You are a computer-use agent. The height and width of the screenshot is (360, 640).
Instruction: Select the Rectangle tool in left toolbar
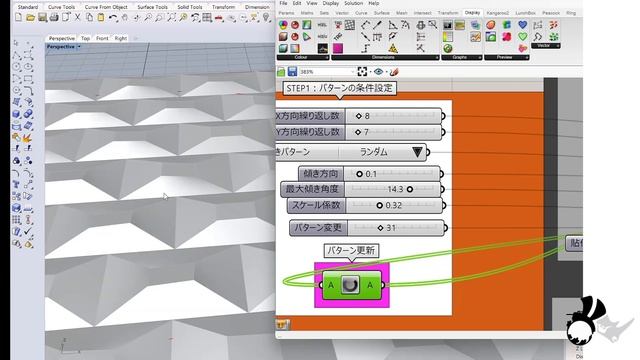28,79
